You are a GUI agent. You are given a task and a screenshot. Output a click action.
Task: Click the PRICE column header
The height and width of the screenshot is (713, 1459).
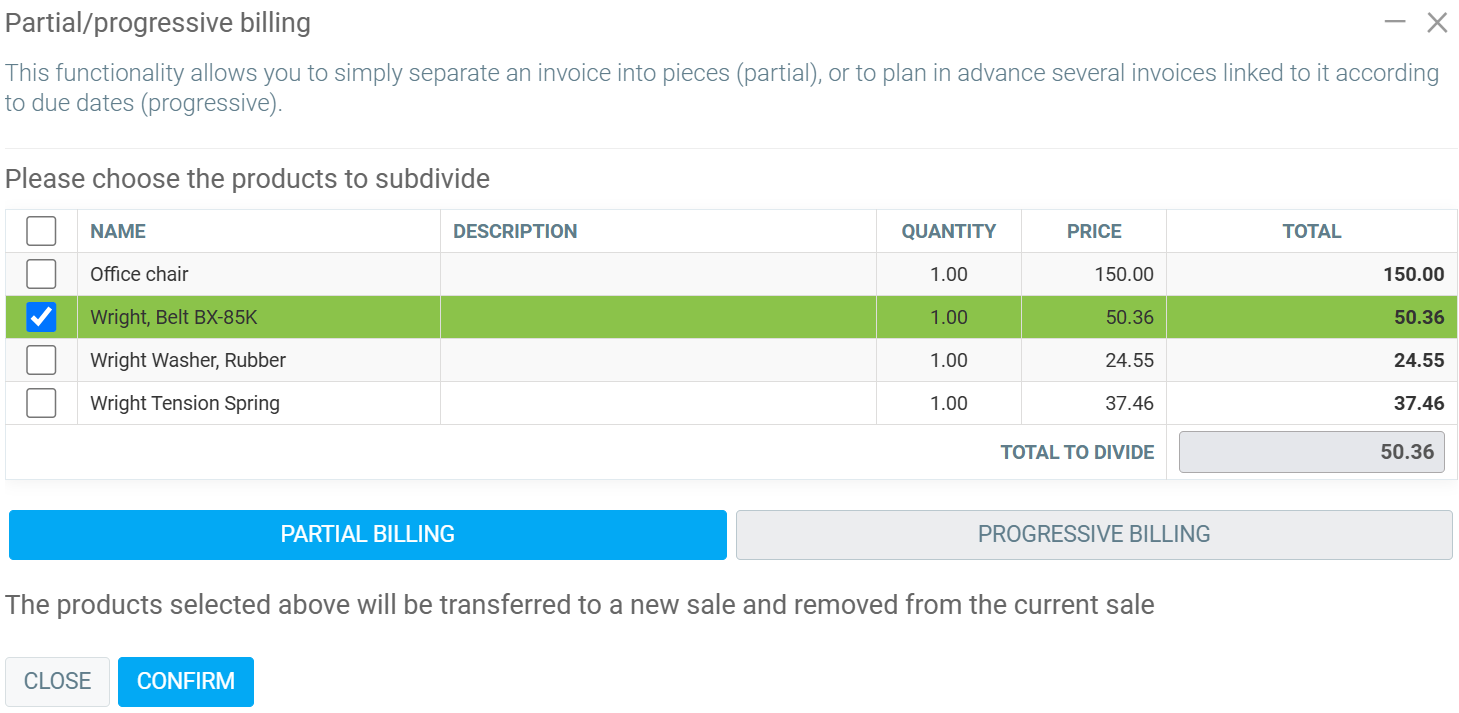(x=1094, y=231)
